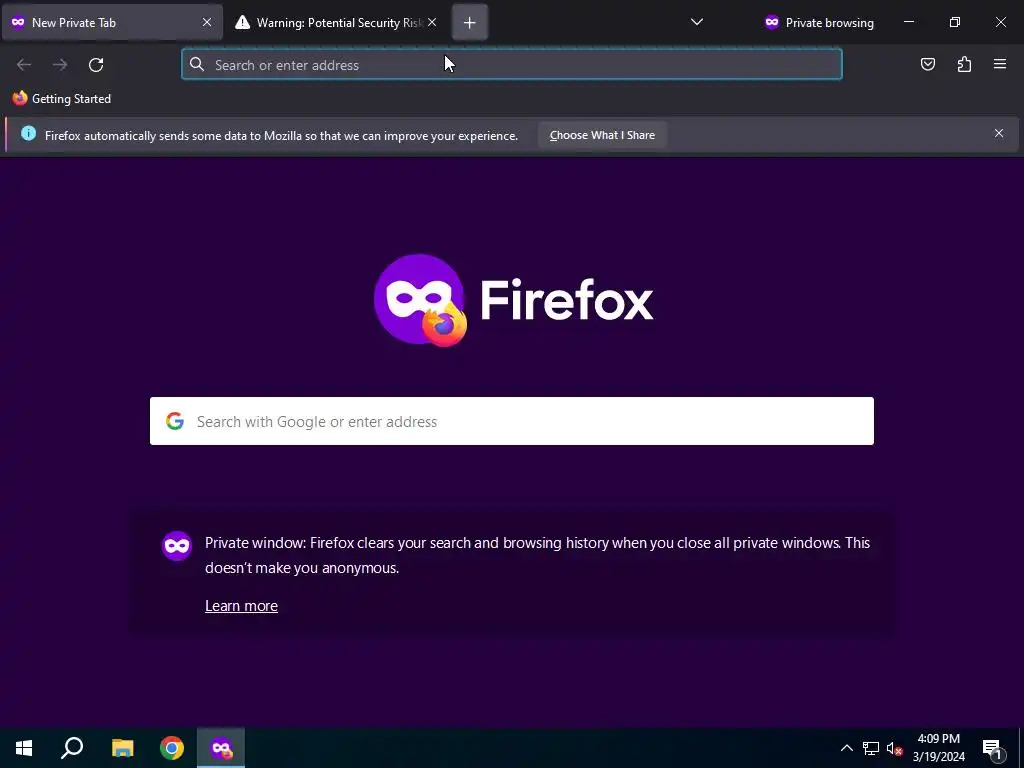1024x768 pixels.
Task: Expand the list all tabs chevron
Action: coord(697,22)
